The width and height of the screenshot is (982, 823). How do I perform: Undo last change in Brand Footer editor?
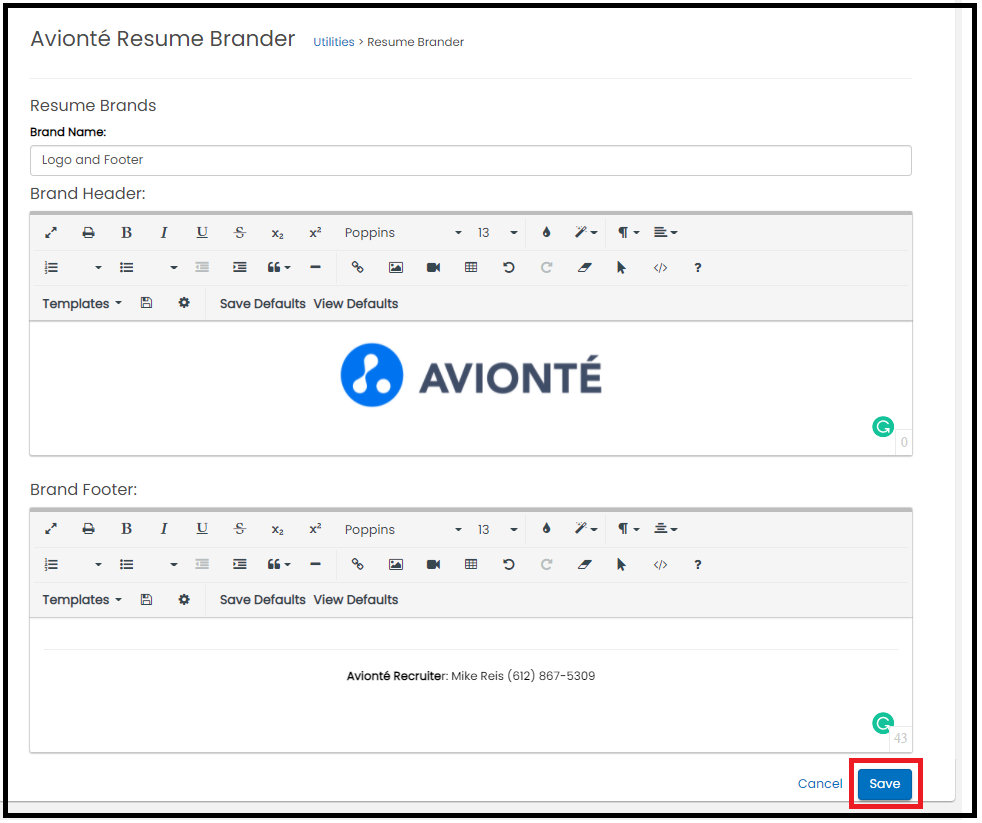pyautogui.click(x=509, y=564)
